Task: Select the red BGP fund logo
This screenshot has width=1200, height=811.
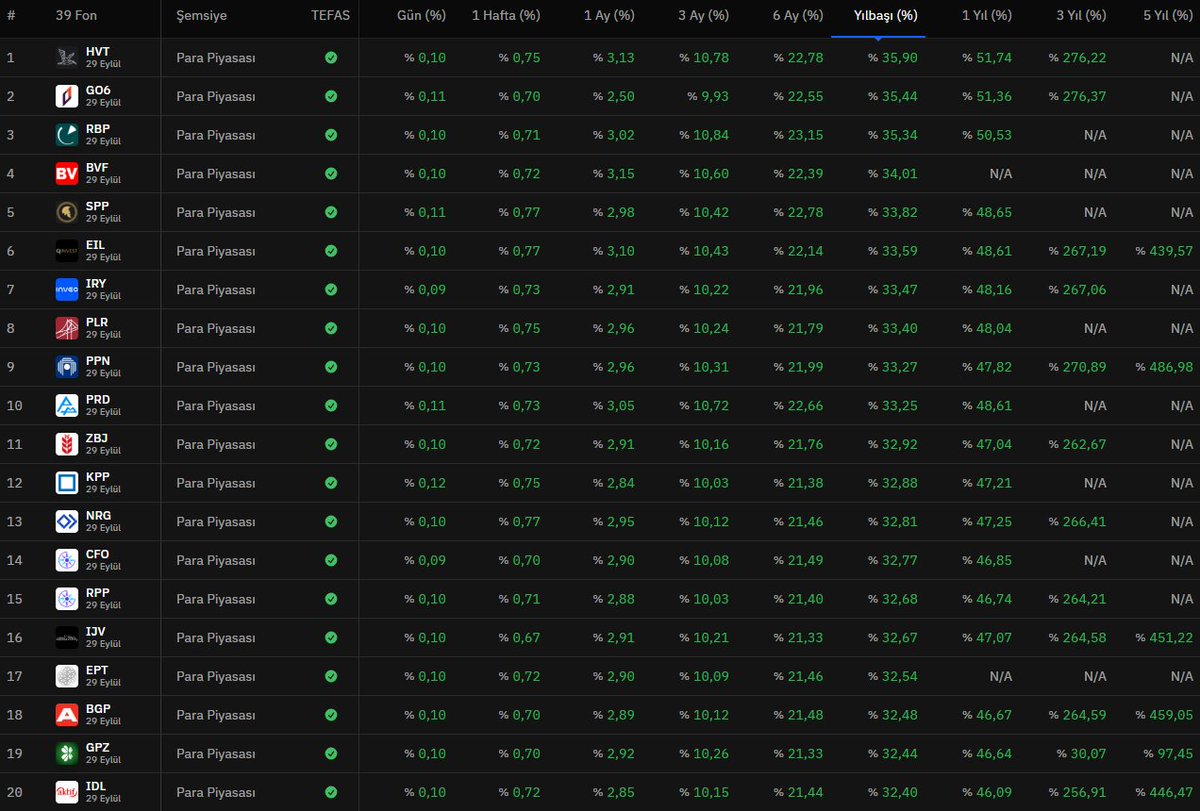Action: pyautogui.click(x=67, y=715)
